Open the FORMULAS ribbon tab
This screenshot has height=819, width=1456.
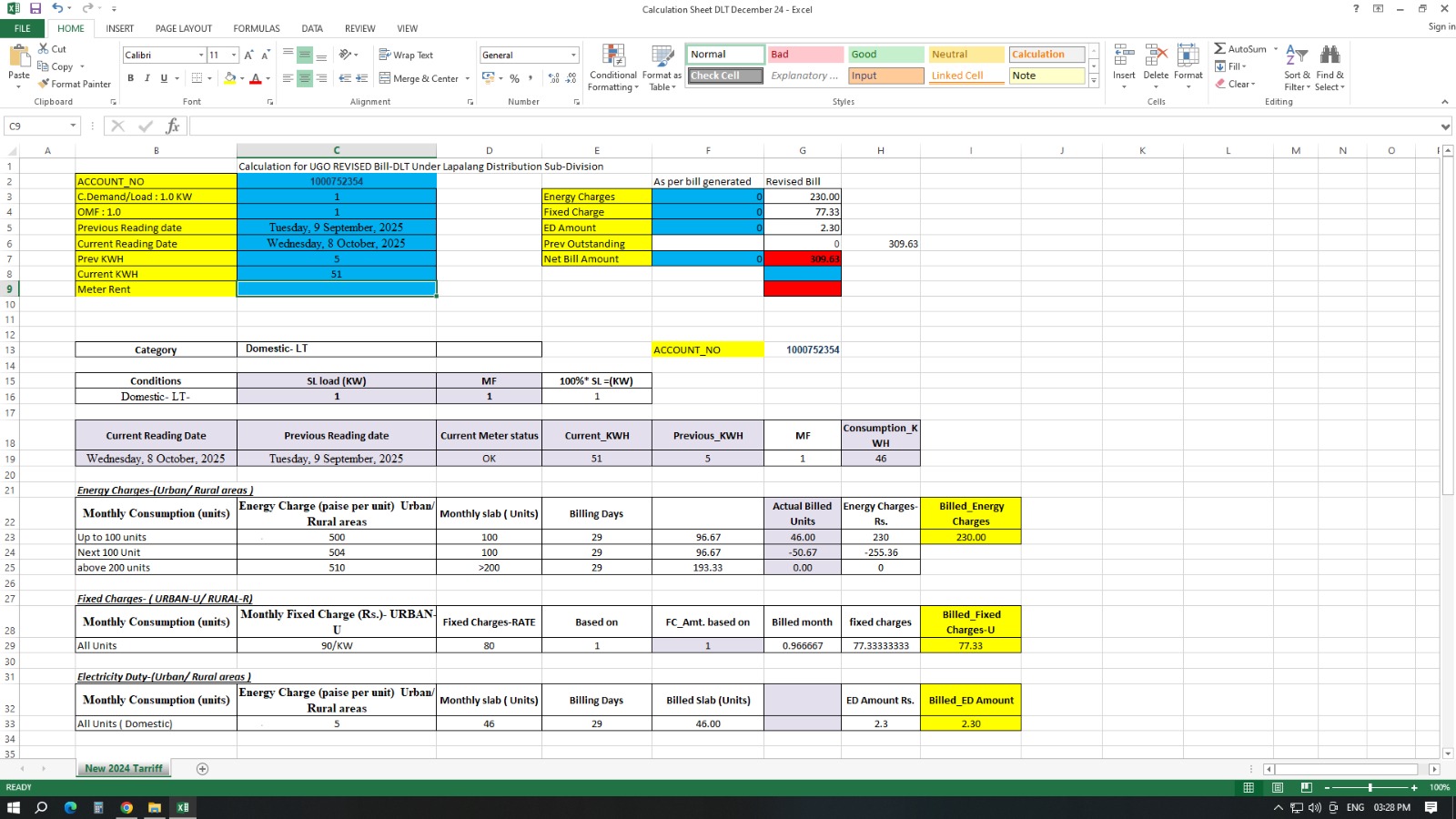click(x=257, y=28)
